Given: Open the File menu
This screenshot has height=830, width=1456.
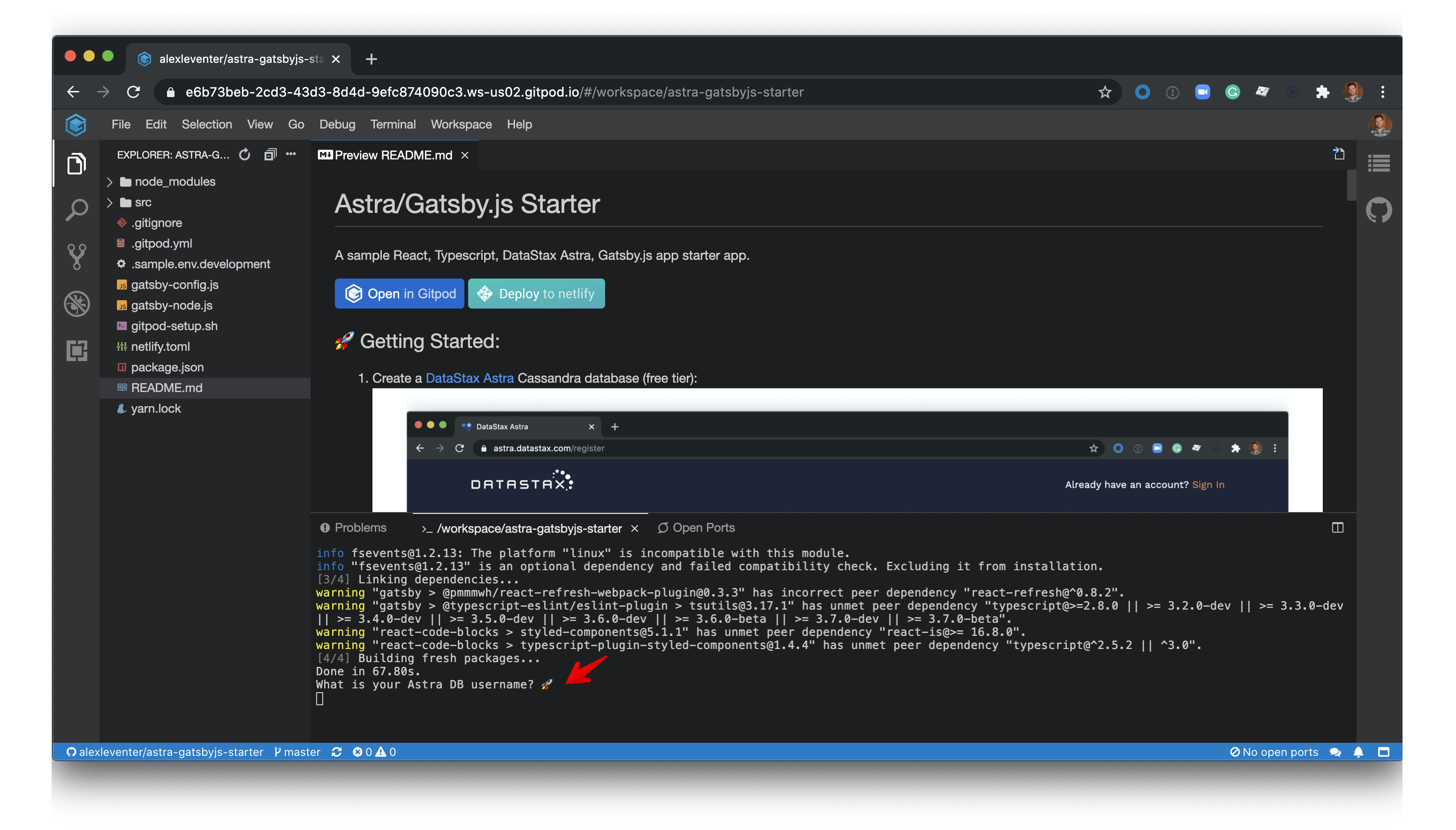Looking at the screenshot, I should [x=121, y=124].
